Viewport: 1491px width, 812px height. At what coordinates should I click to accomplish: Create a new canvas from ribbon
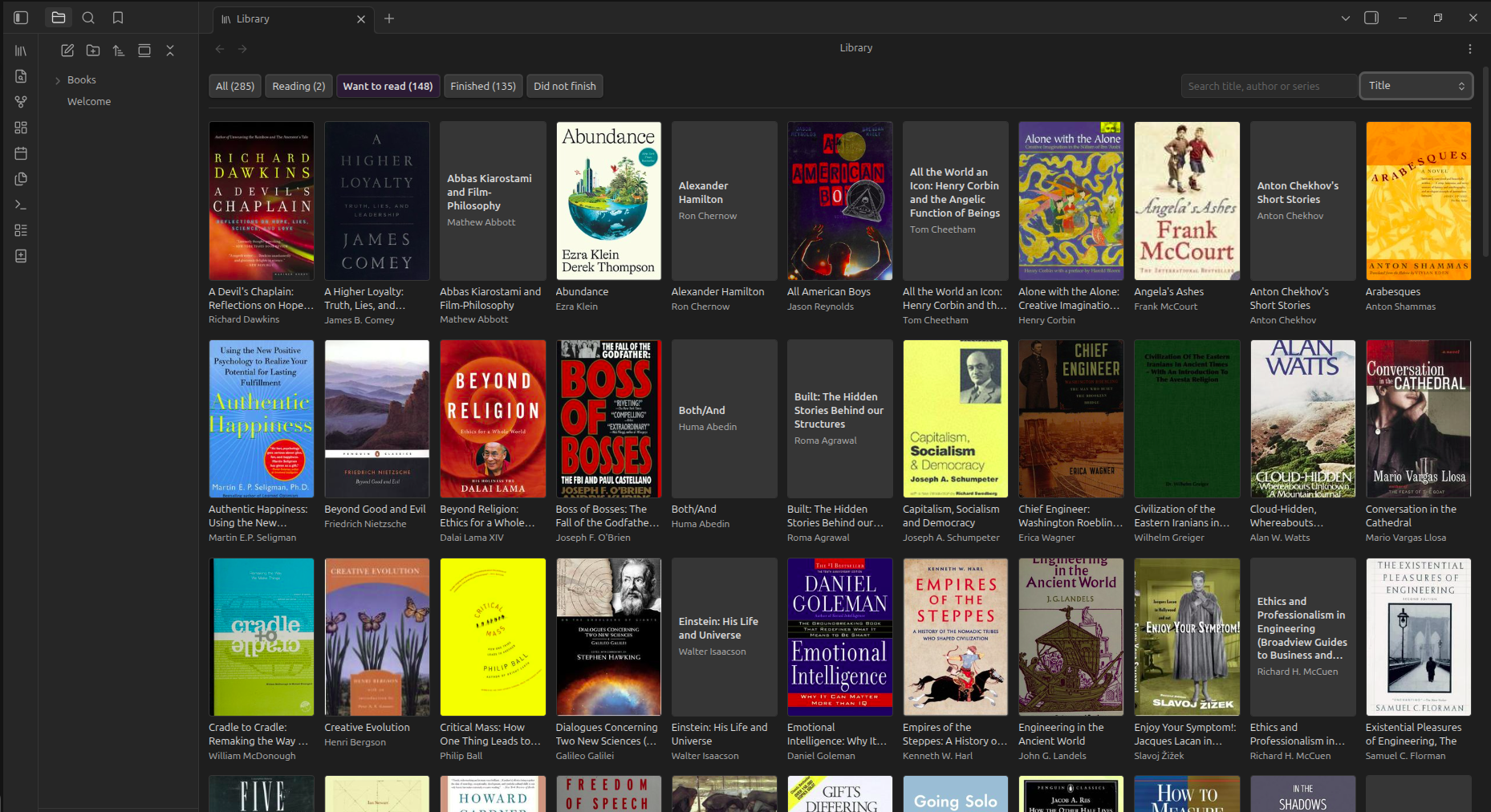tap(21, 128)
